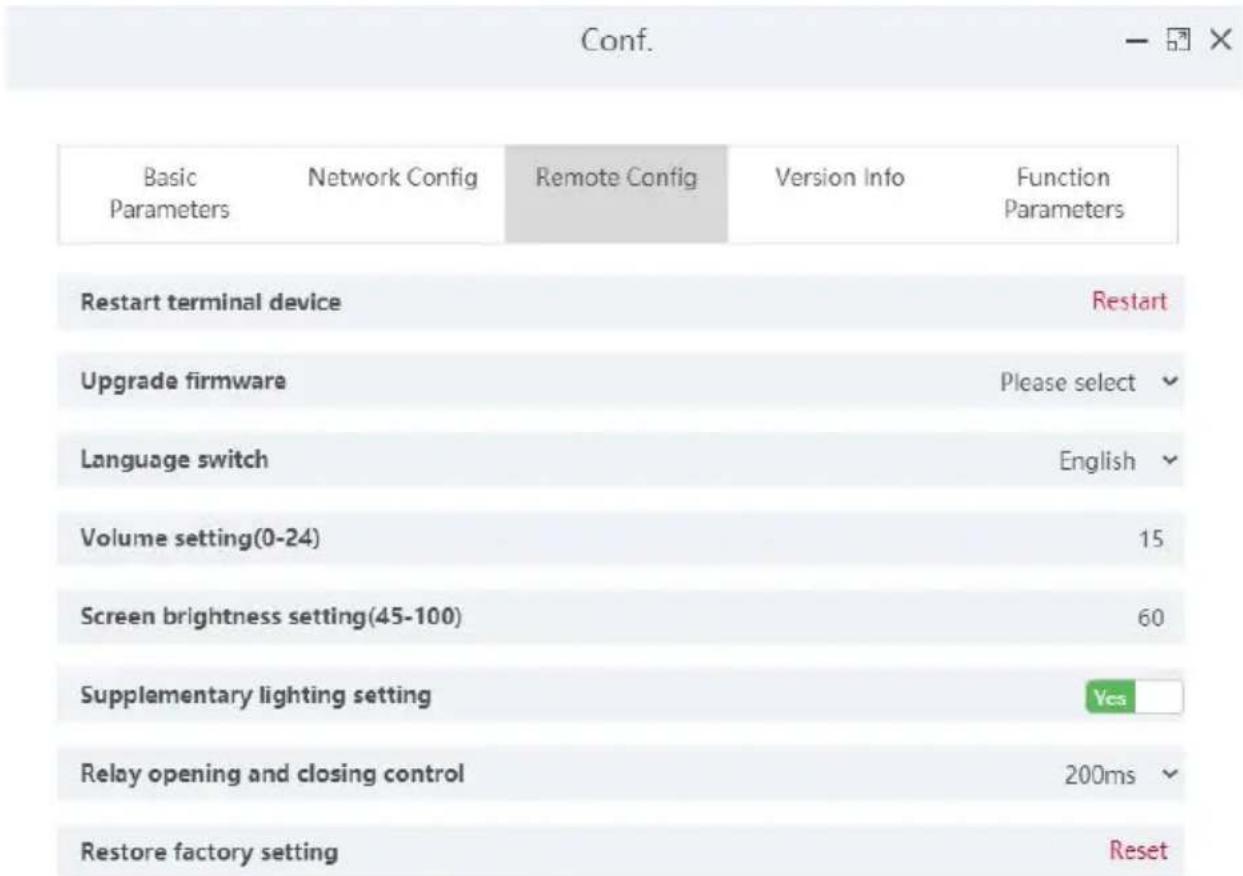Click the 'Language switch' label

(174, 460)
